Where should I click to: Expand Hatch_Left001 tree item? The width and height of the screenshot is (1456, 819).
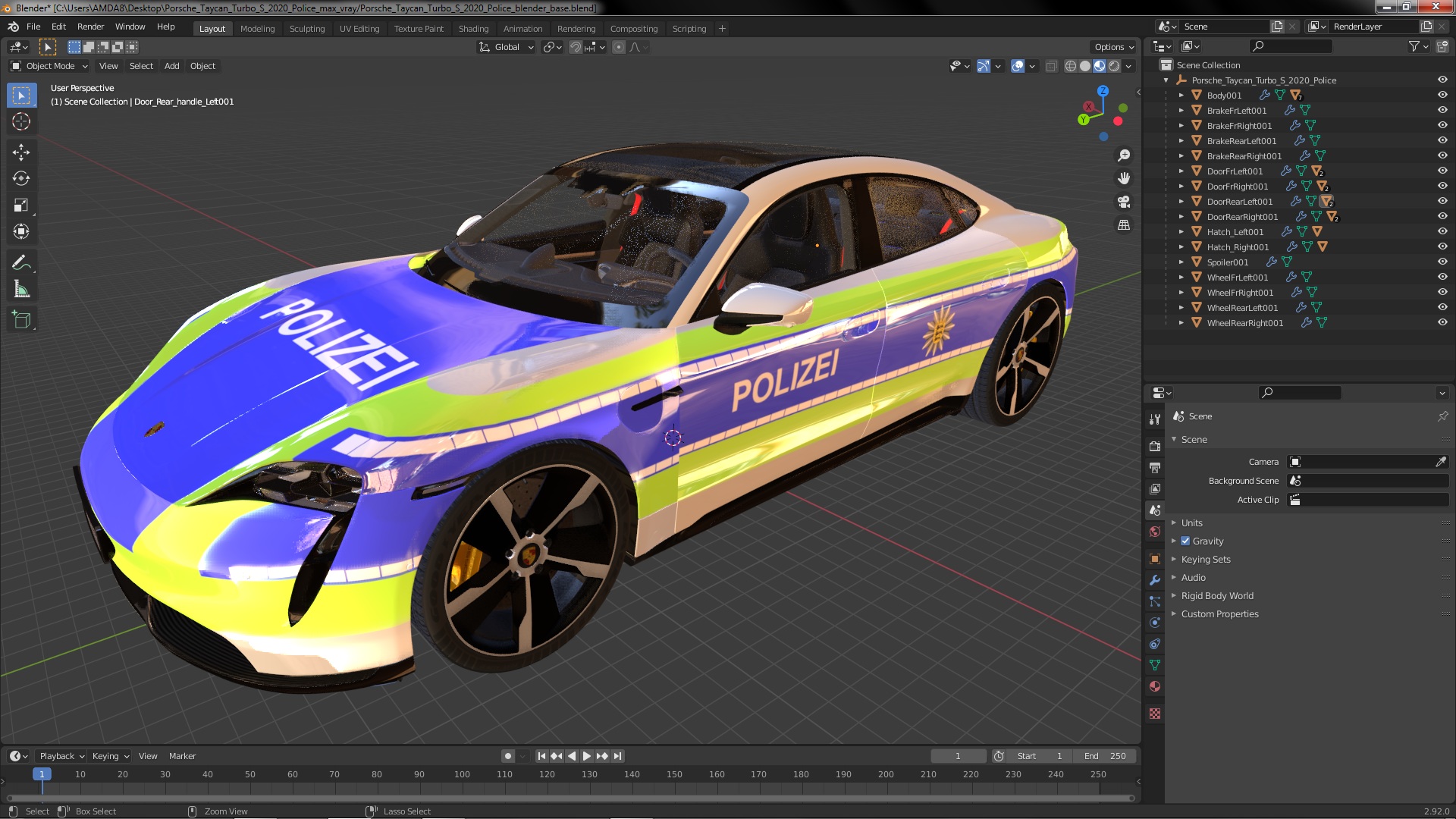(1181, 231)
